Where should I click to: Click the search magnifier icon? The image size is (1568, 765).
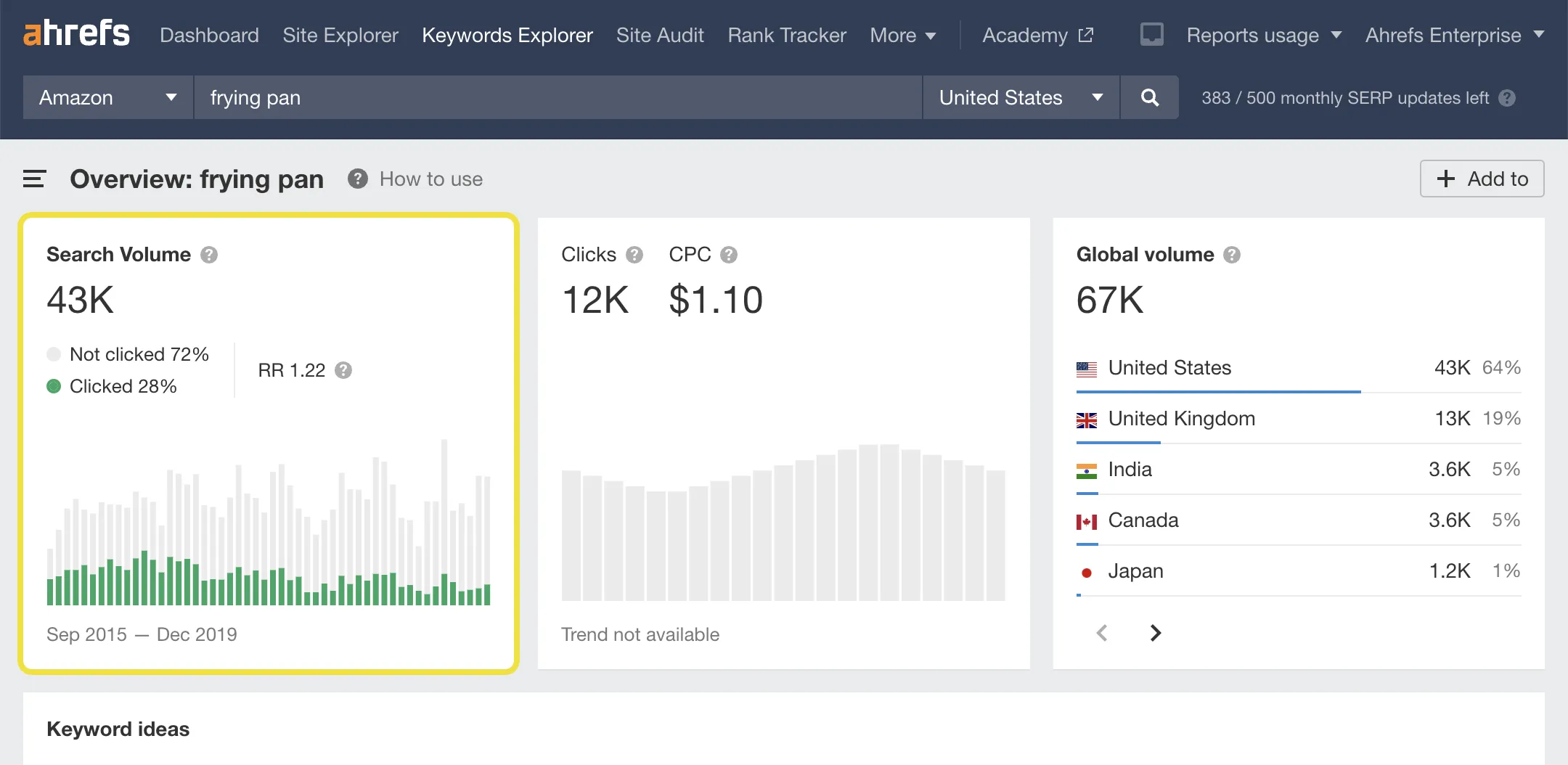(1150, 97)
